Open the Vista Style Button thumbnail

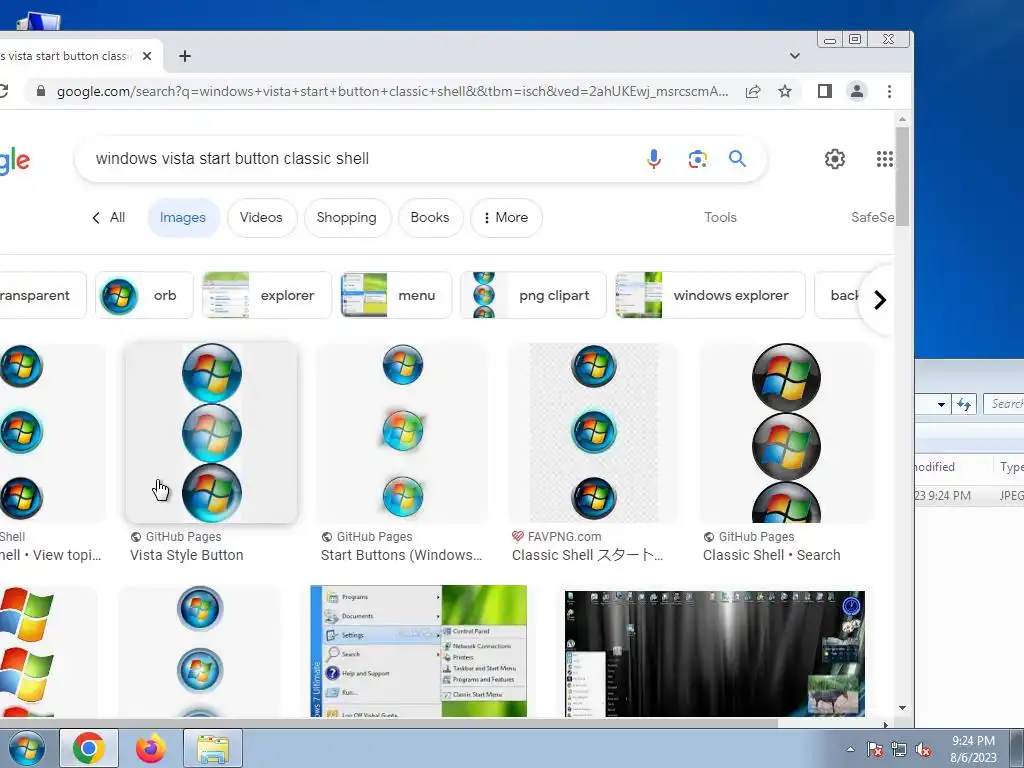tap(211, 432)
